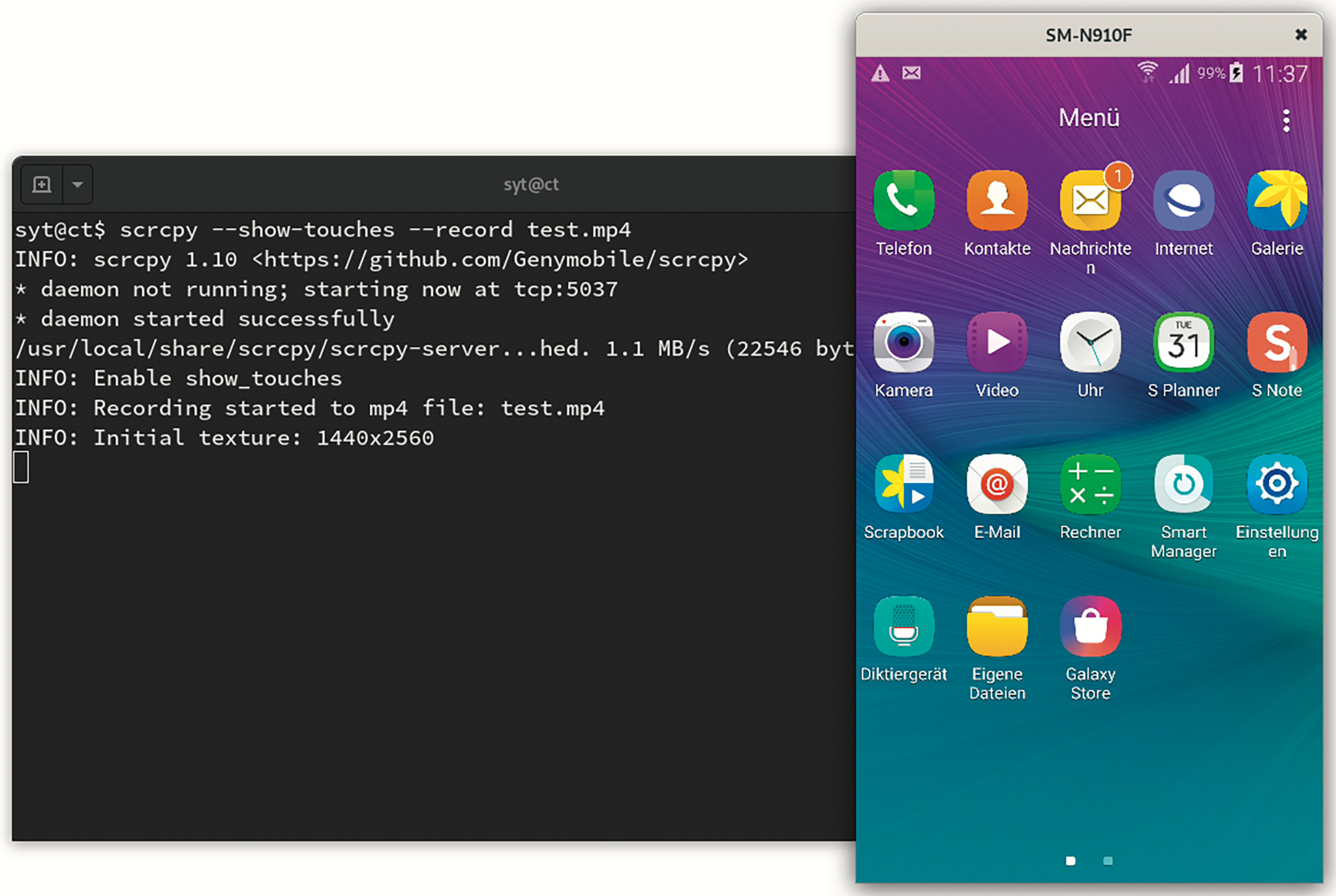Viewport: 1336px width, 896px height.
Task: Open the Kamera app
Action: 903,342
